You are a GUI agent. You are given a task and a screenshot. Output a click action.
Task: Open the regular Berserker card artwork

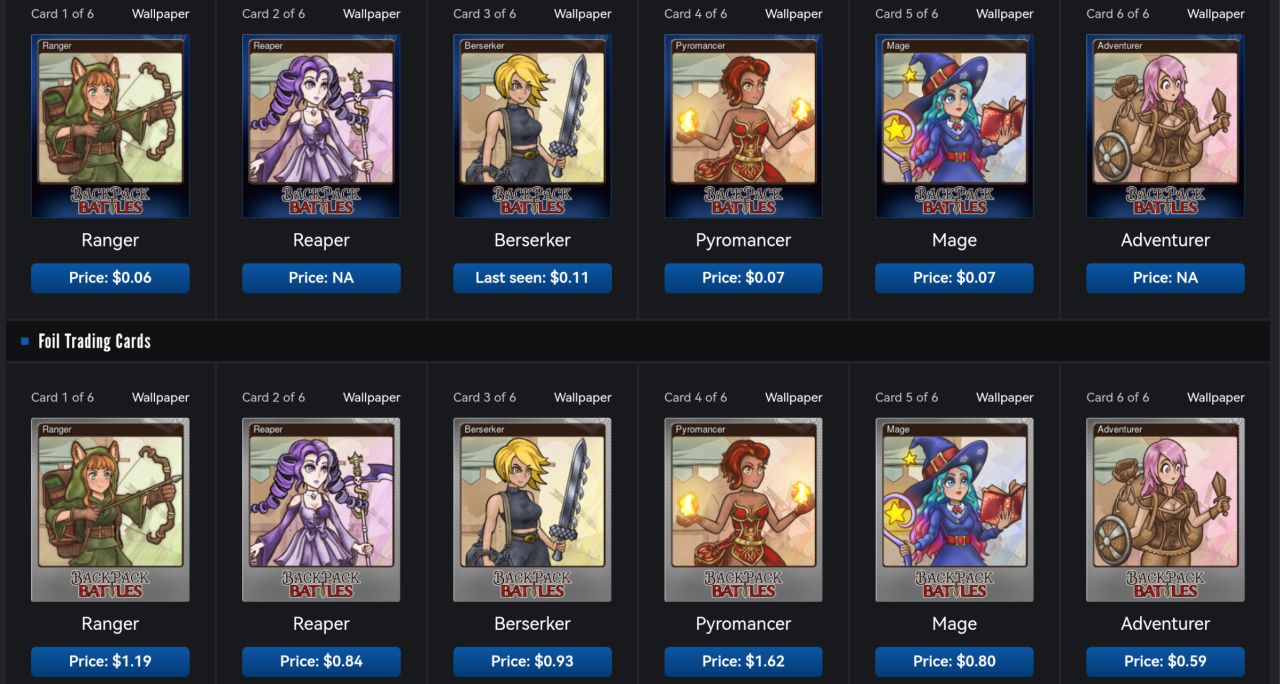pos(532,126)
